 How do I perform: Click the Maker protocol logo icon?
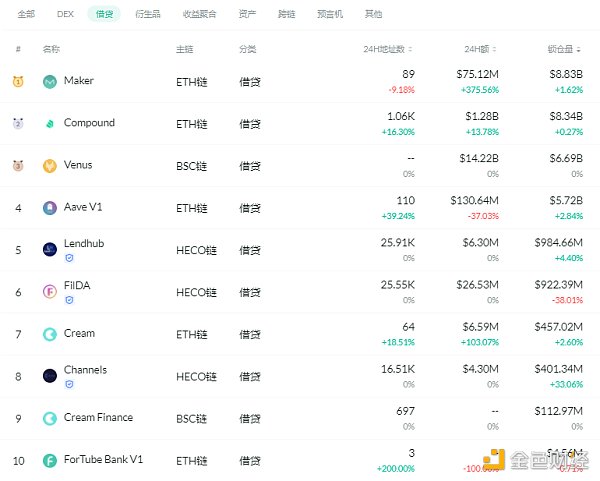coord(50,82)
